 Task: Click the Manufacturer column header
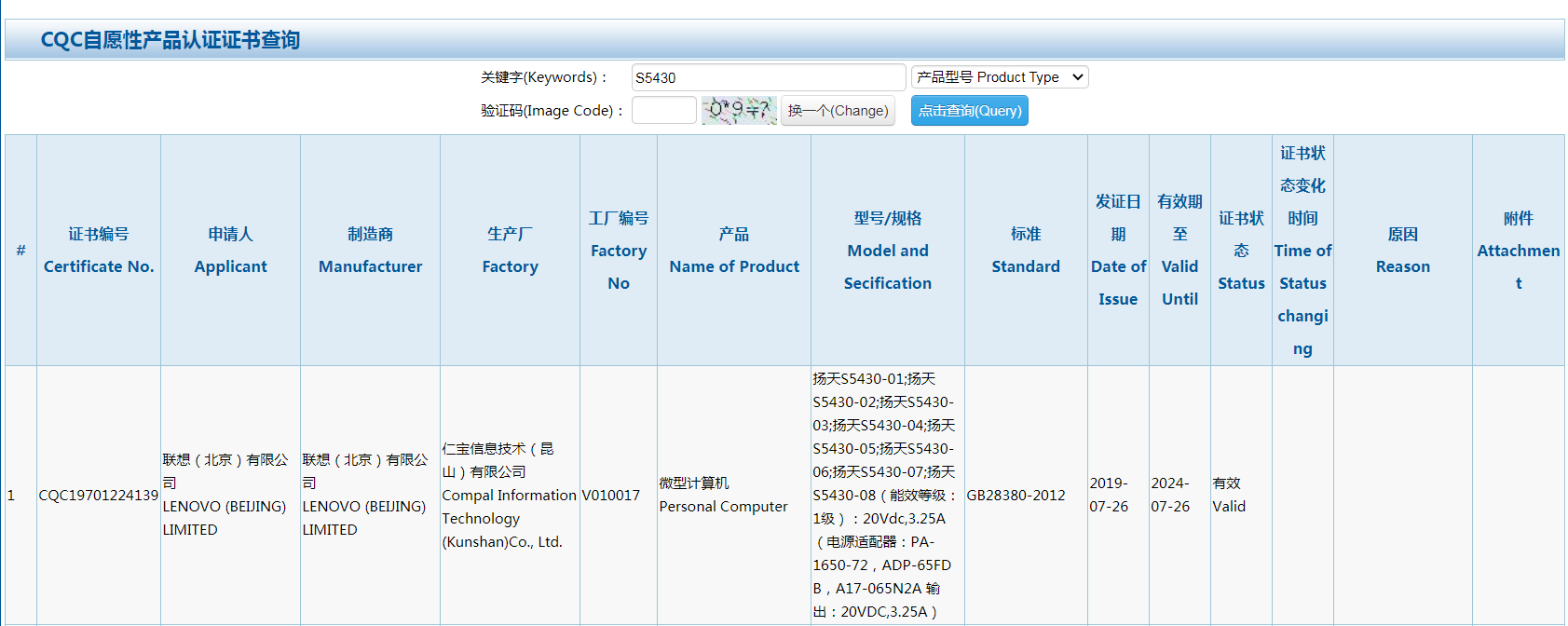point(370,250)
